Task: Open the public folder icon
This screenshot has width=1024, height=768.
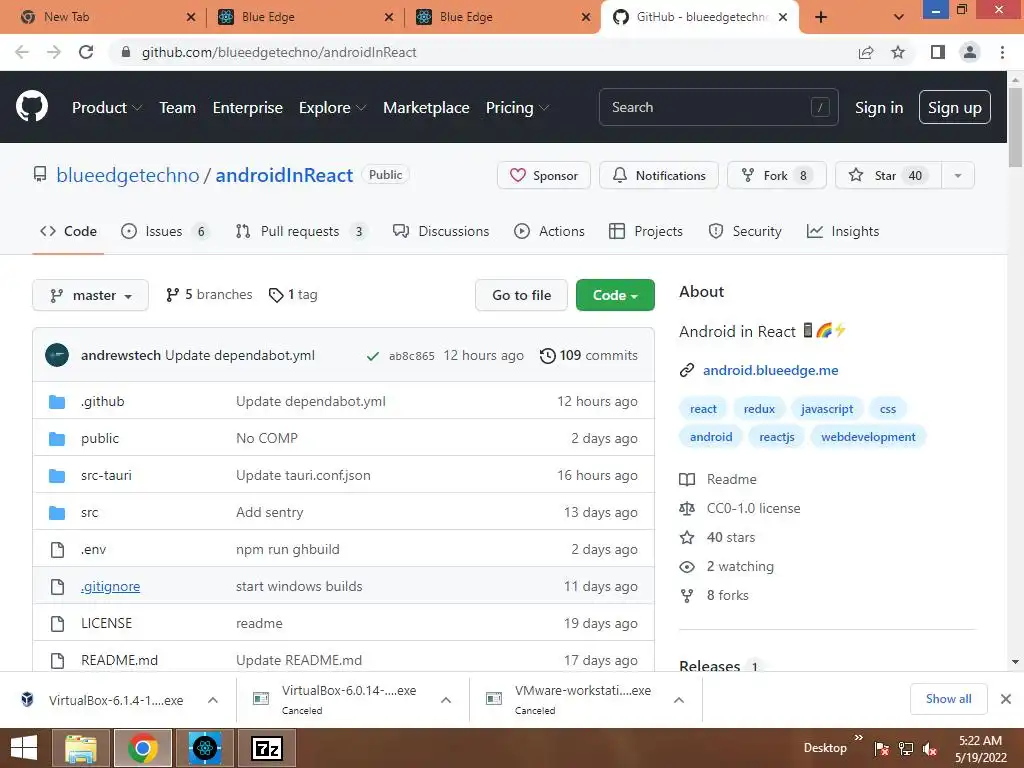Action: (x=57, y=438)
